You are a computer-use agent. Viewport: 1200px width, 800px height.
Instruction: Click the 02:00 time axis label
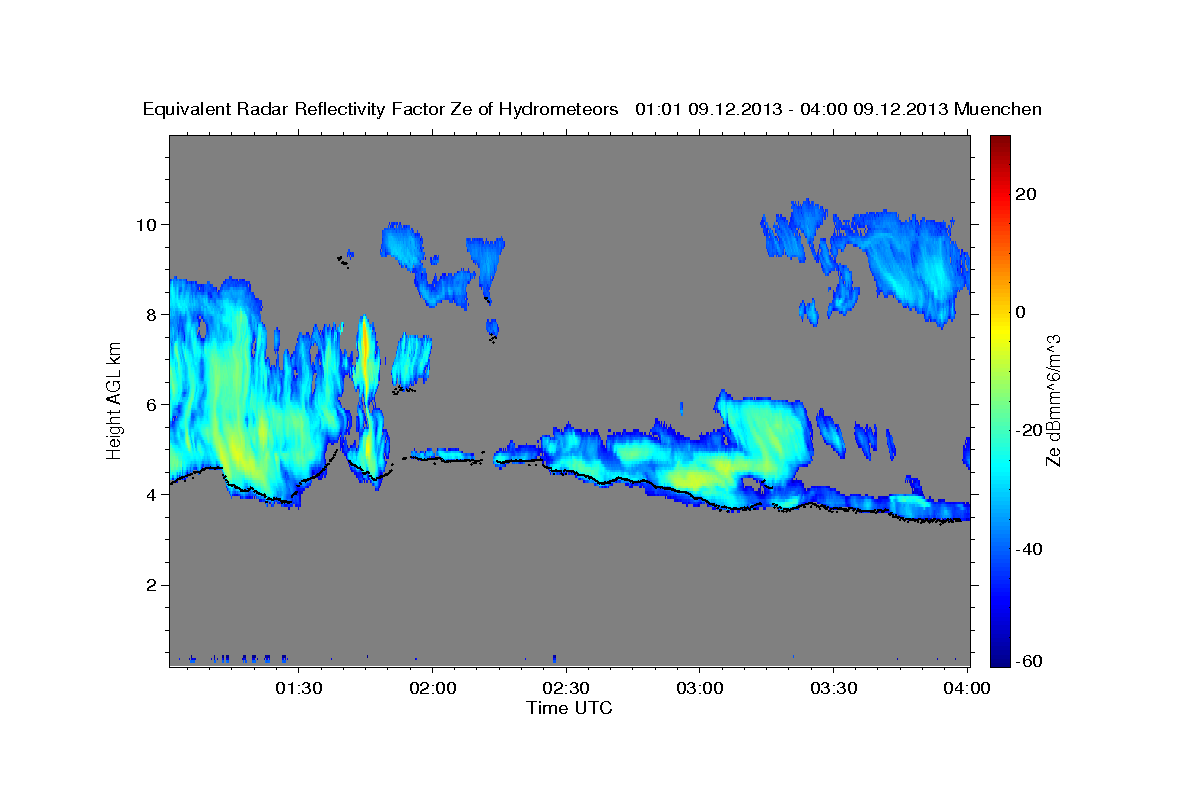(432, 688)
